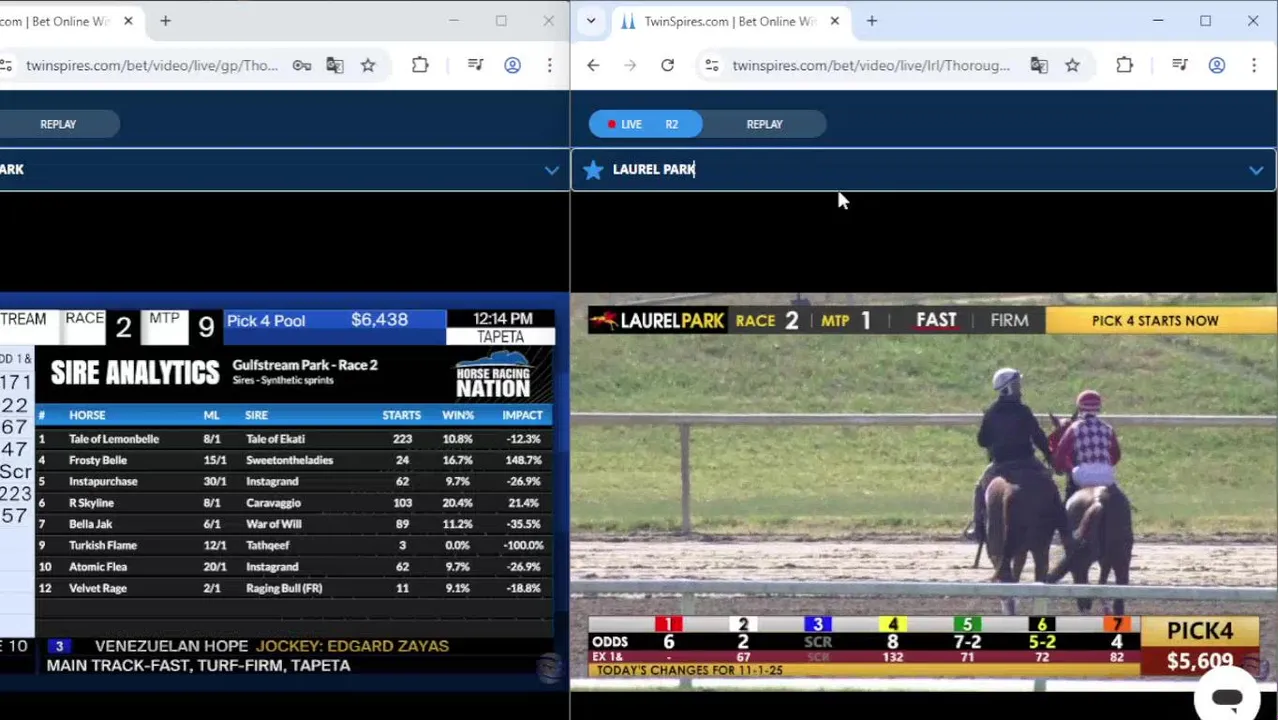Viewport: 1278px width, 720px height.
Task: Click address bar in right browser window
Action: pos(870,65)
